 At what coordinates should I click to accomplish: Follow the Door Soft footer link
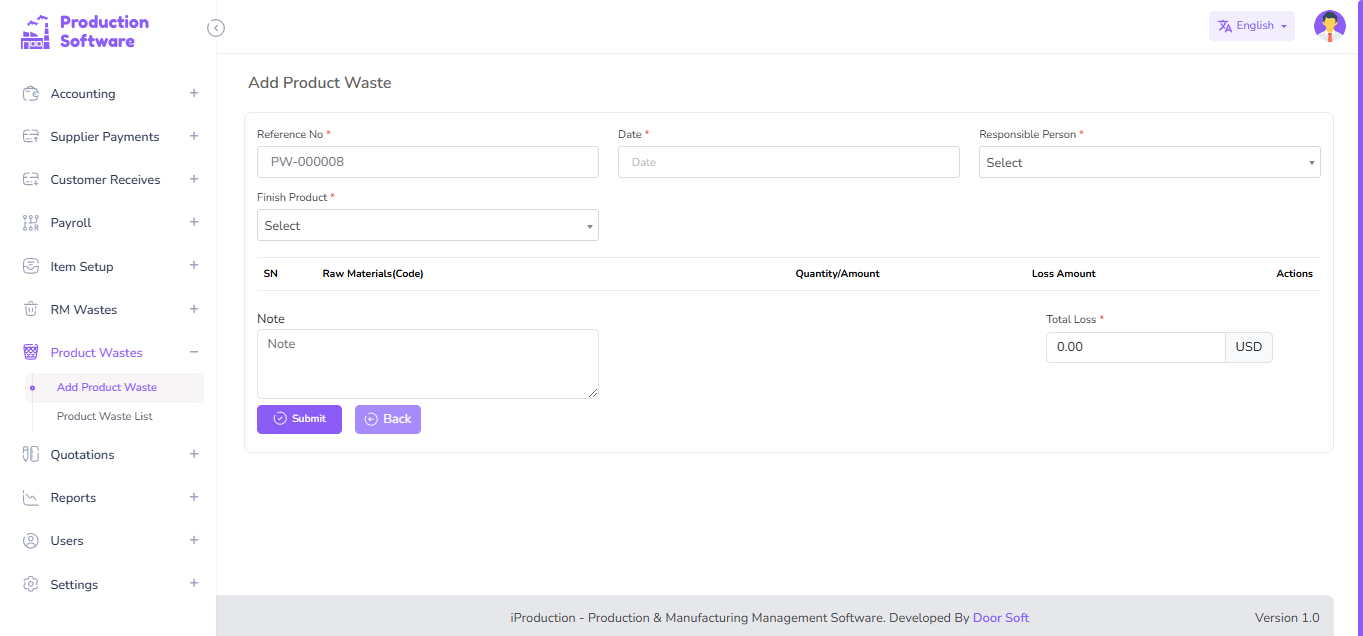tap(1000, 618)
